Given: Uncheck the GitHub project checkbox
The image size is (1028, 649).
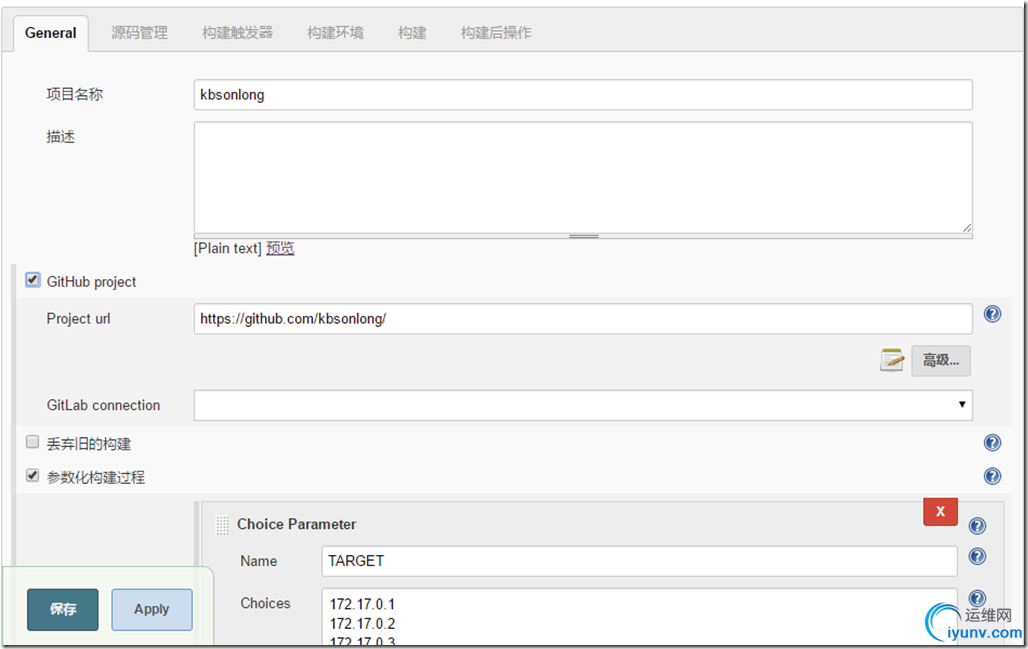Looking at the screenshot, I should coord(32,281).
